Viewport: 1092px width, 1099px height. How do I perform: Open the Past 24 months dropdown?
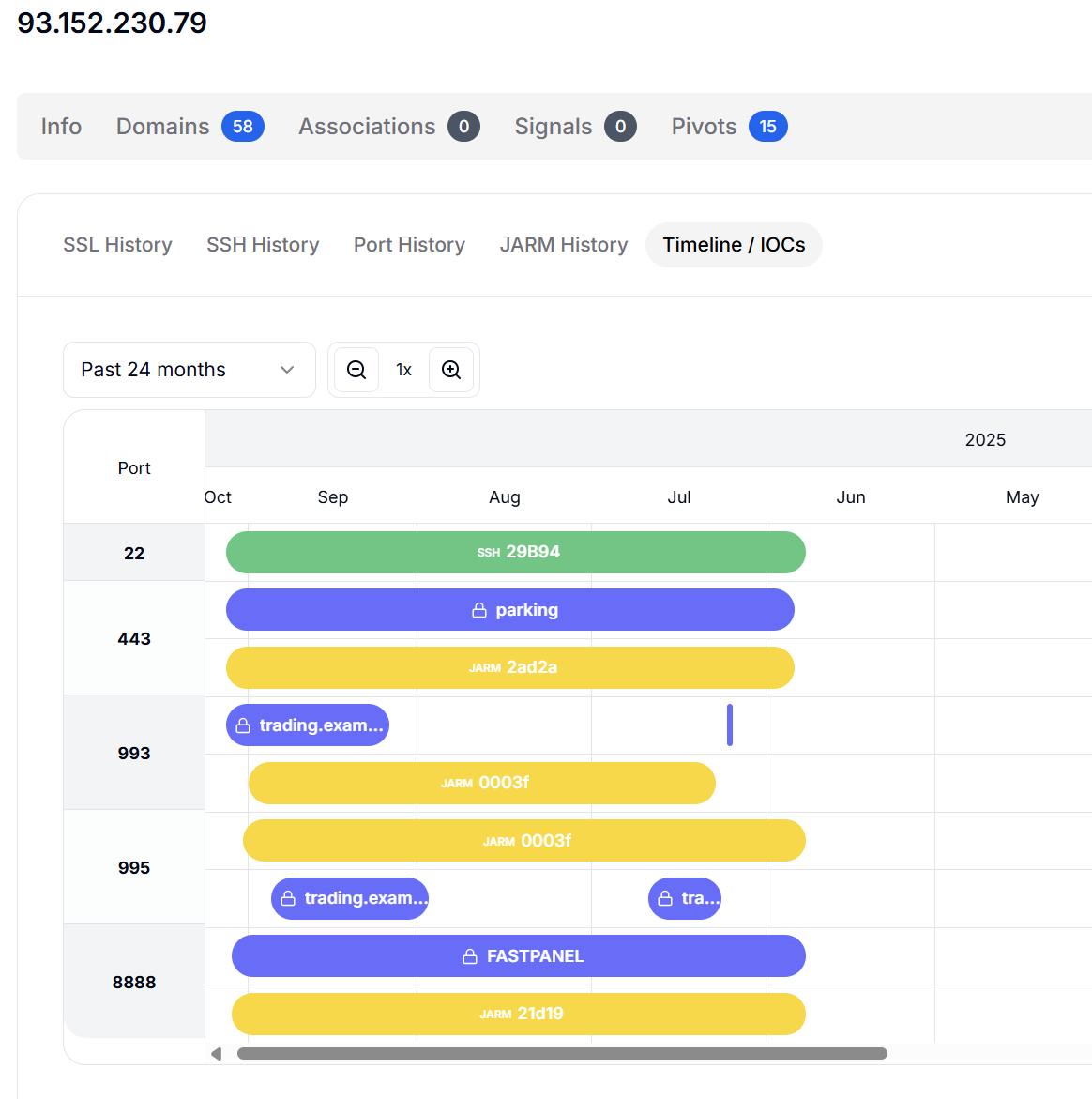coord(189,370)
